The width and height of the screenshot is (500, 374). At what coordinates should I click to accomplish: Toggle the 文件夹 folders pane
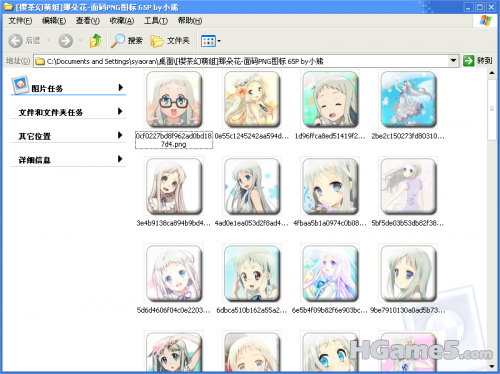(170, 41)
